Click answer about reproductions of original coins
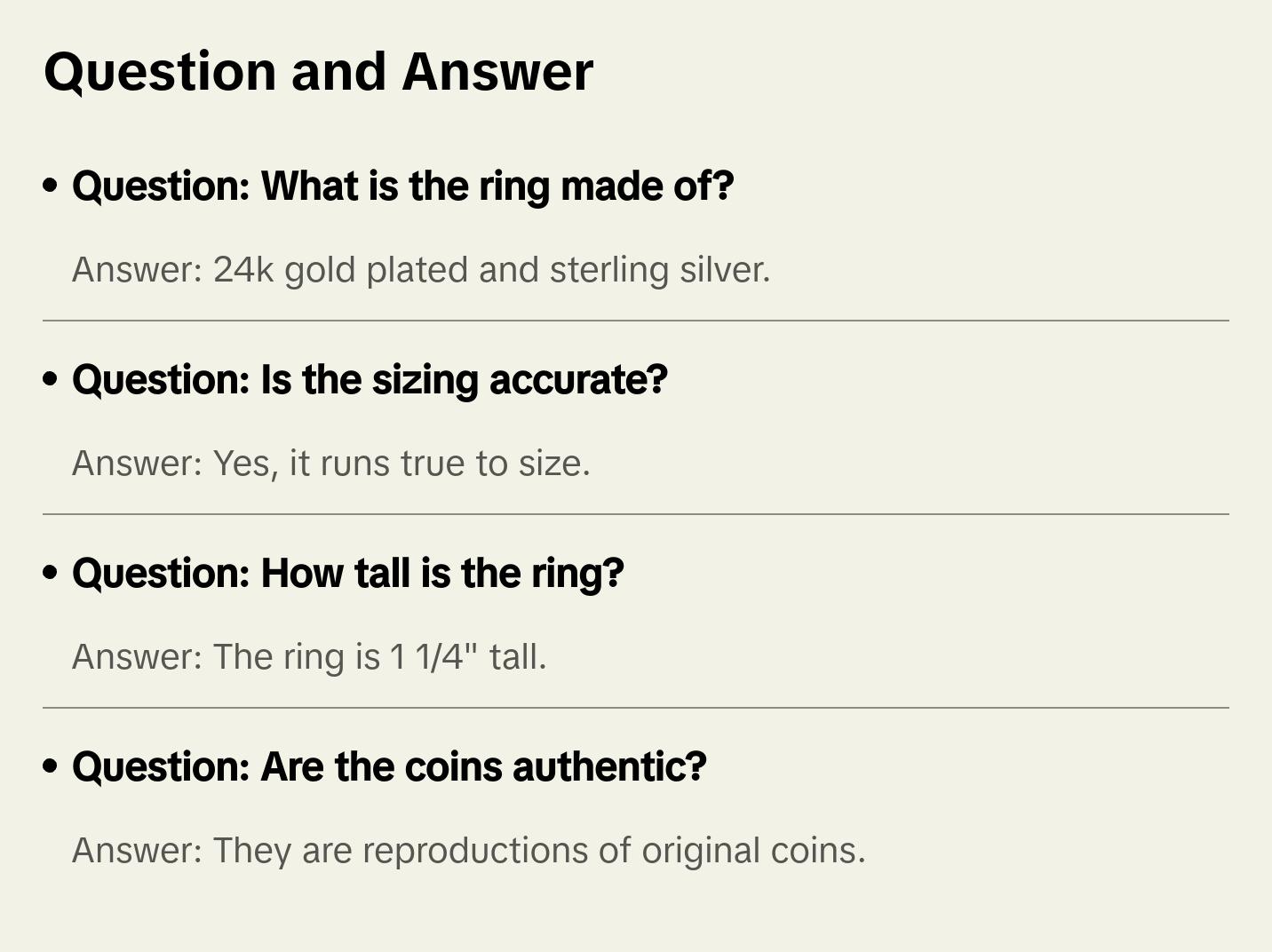Viewport: 1272px width, 952px height. pos(468,851)
